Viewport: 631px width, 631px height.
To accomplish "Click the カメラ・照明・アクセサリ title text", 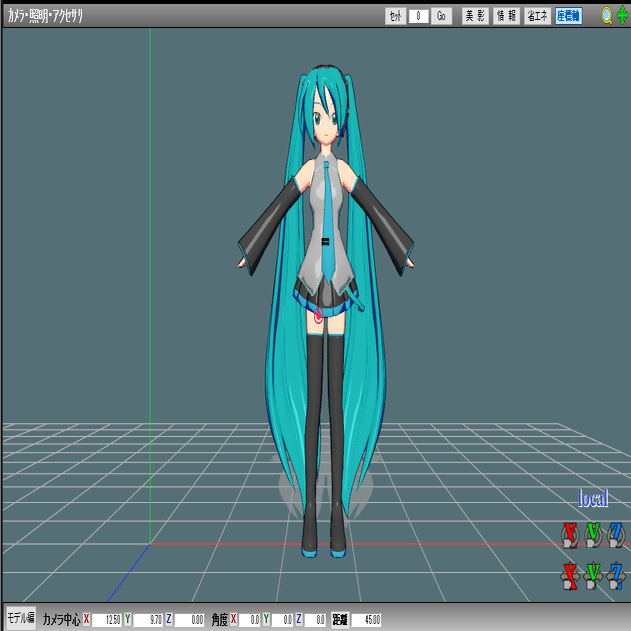I will pyautogui.click(x=45, y=16).
